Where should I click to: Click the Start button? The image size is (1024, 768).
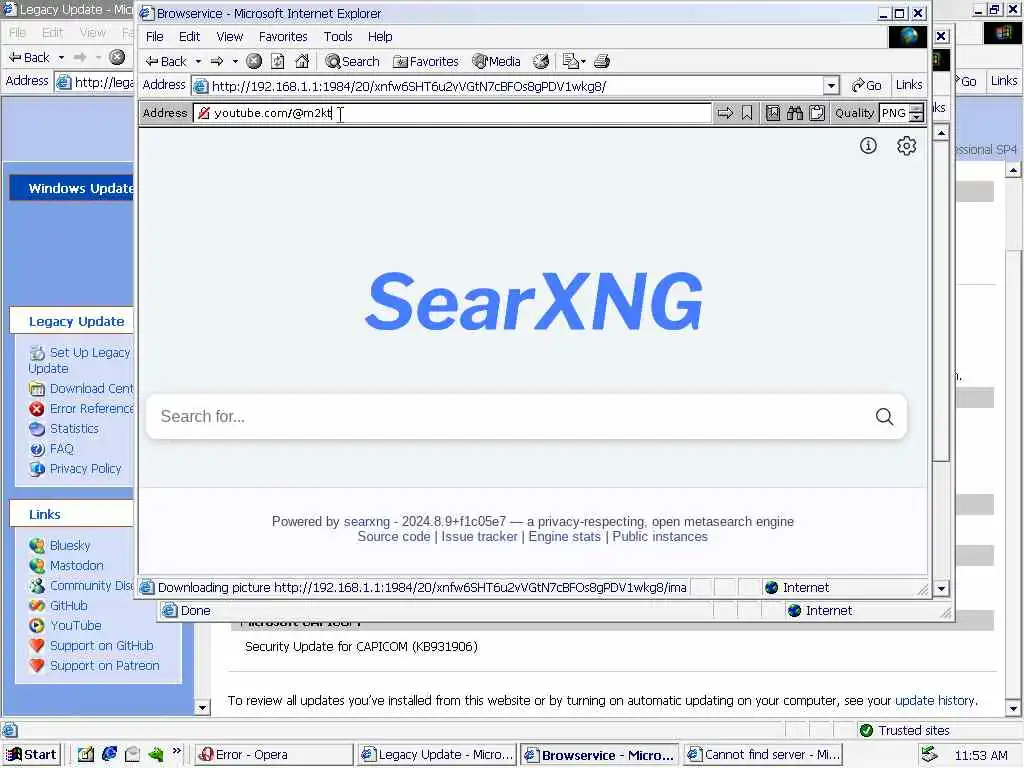(x=31, y=755)
